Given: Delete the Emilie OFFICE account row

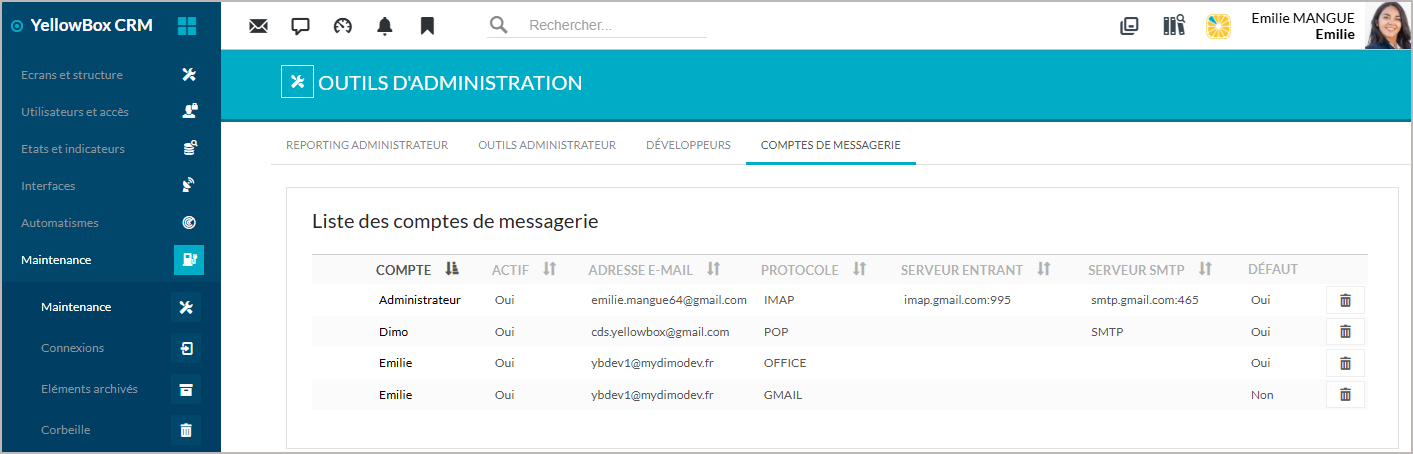Looking at the screenshot, I should 1345,364.
